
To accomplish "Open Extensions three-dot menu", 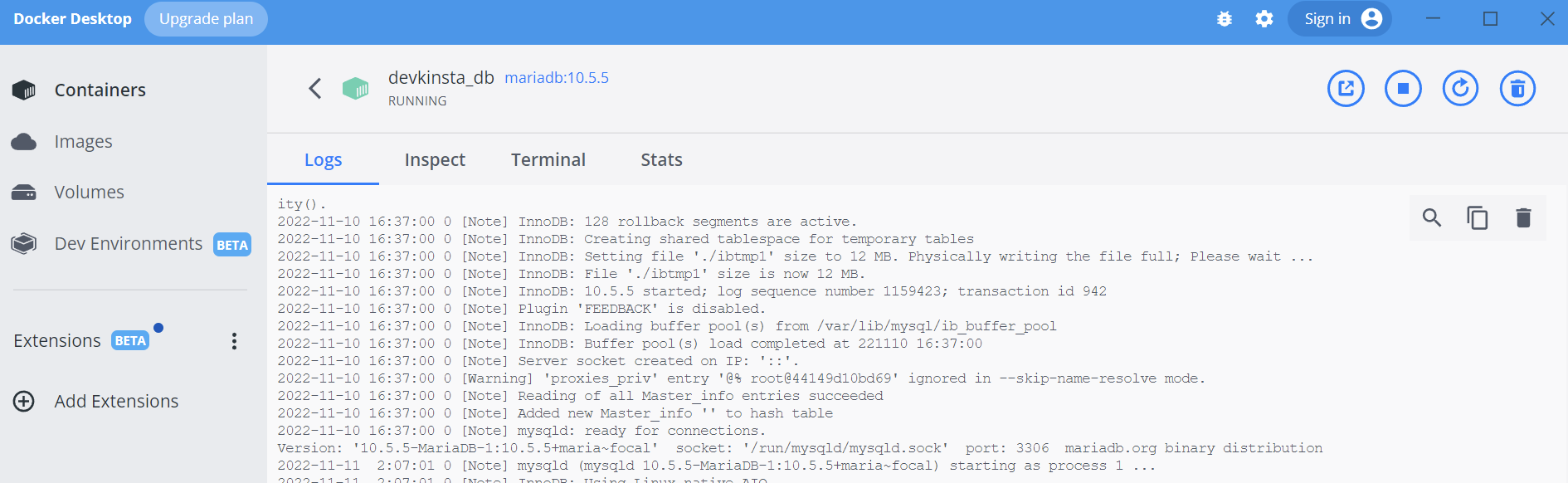I will [234, 341].
